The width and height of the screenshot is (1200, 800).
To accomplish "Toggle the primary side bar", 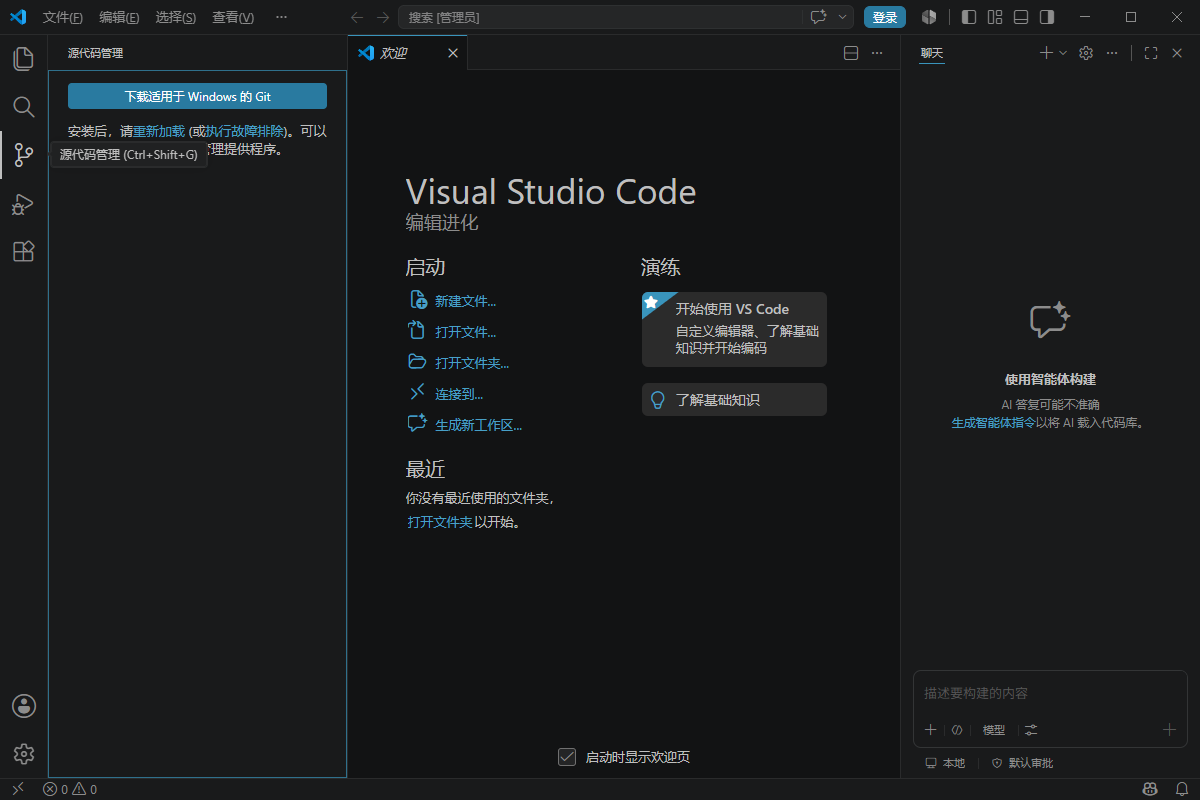I will coord(969,17).
